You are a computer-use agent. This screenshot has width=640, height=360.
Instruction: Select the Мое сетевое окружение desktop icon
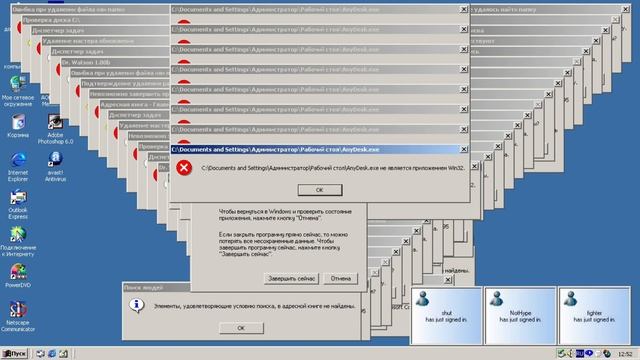click(x=18, y=91)
